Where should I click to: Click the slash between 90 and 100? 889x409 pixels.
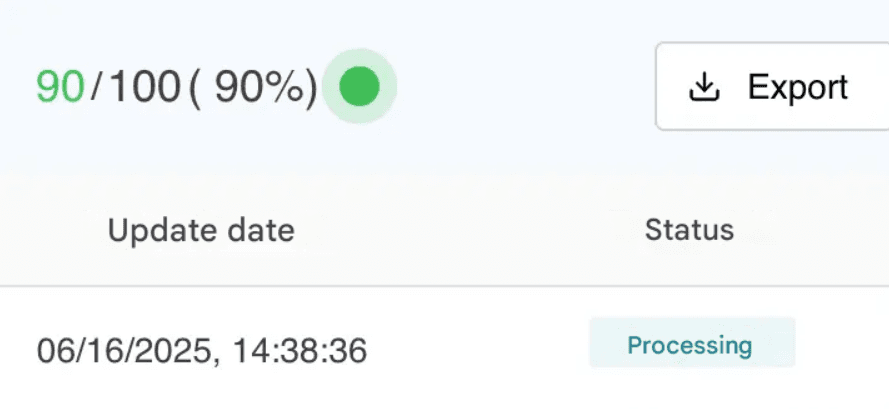click(96, 88)
